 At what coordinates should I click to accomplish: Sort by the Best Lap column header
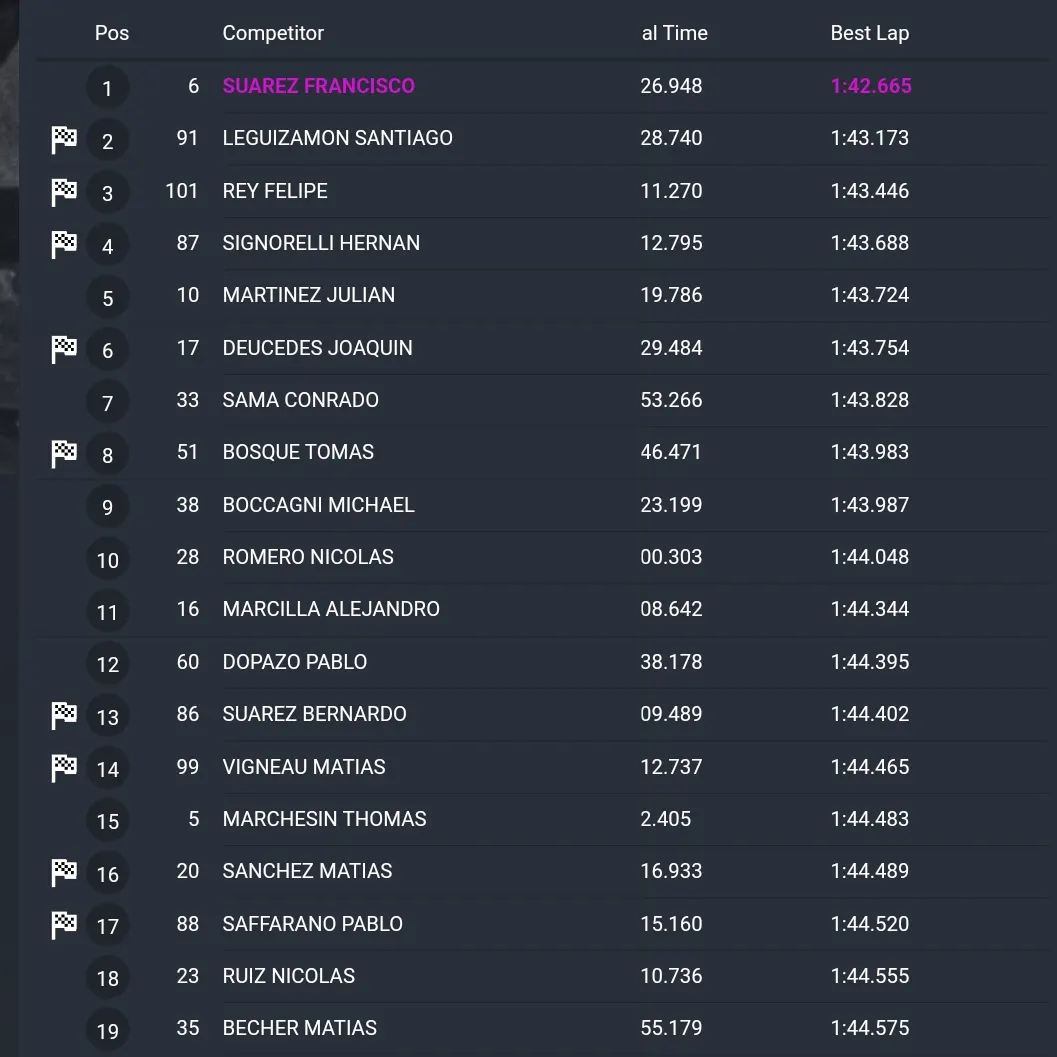pyautogui.click(x=870, y=33)
